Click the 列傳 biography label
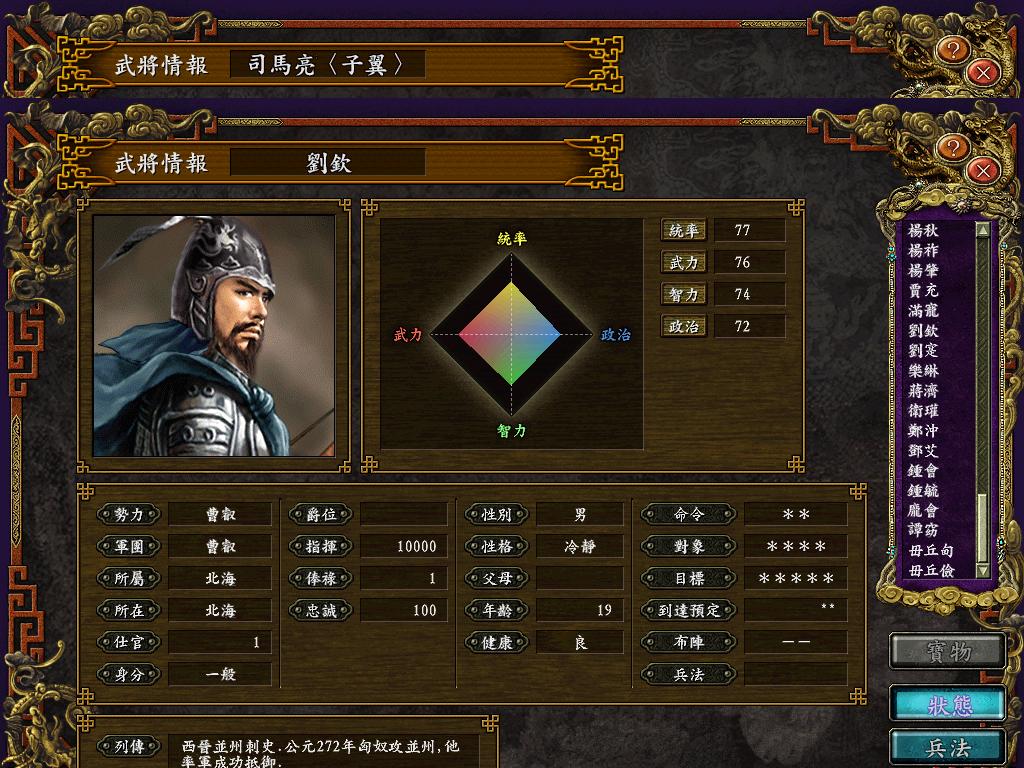This screenshot has height=768, width=1024. pos(129,746)
